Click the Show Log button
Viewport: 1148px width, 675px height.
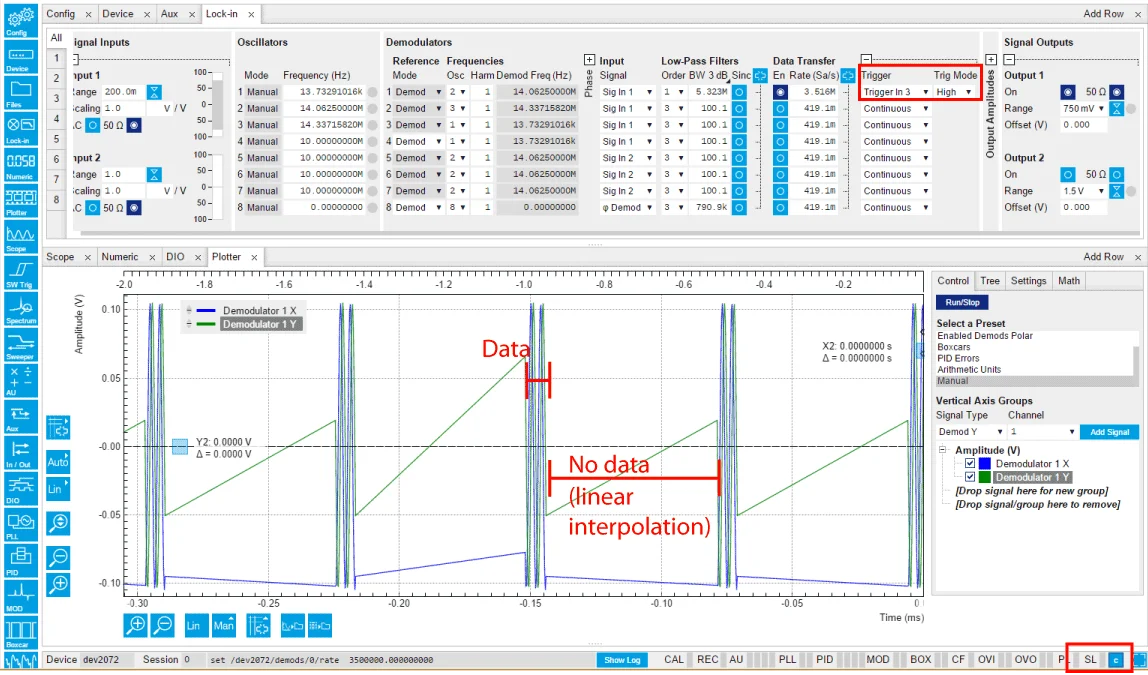tap(622, 660)
